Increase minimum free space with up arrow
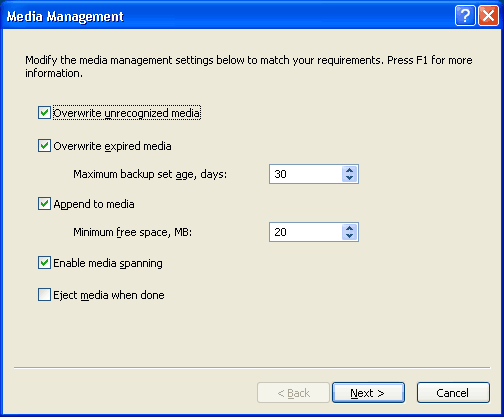 click(349, 228)
